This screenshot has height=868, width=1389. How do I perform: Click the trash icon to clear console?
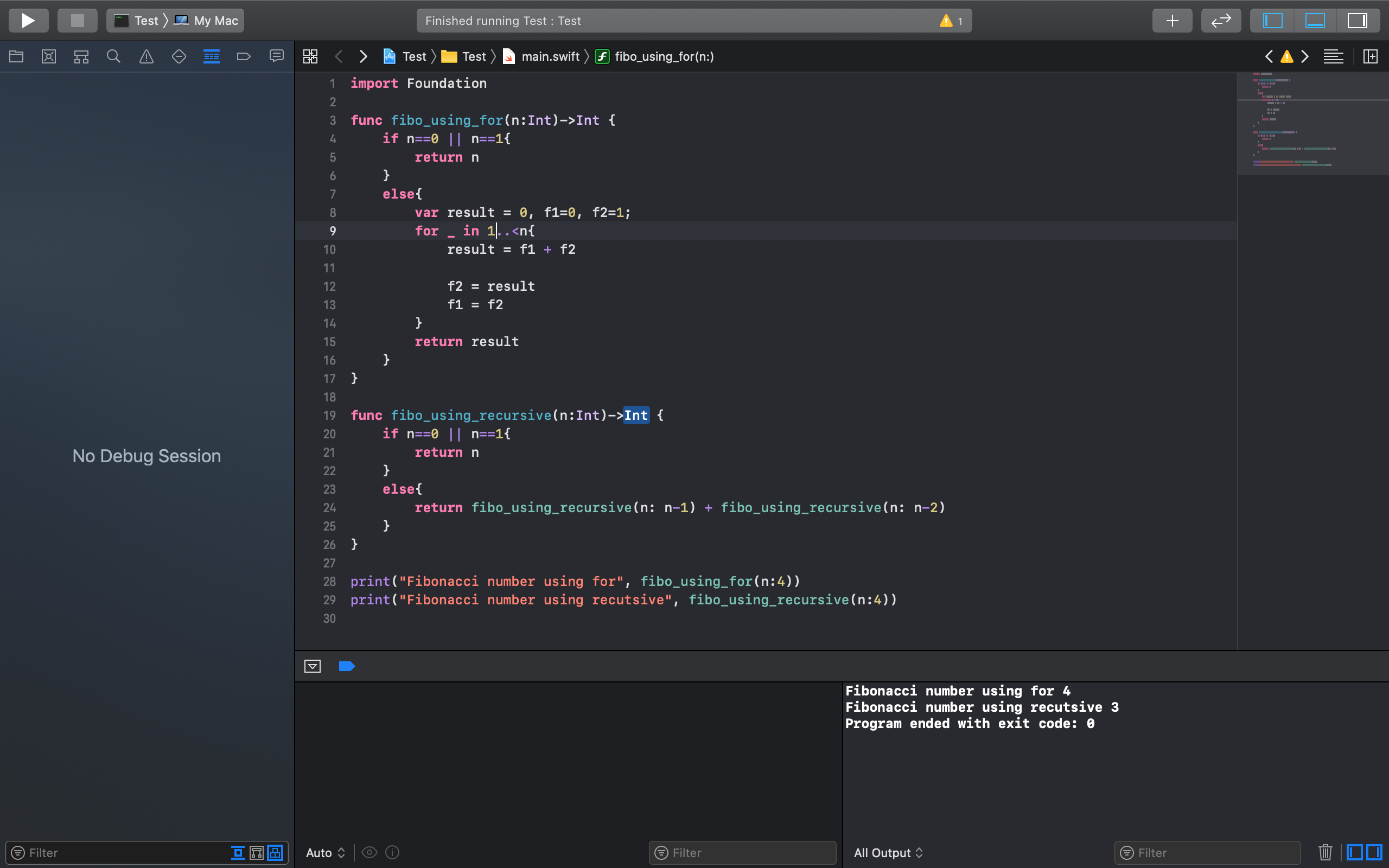pyautogui.click(x=1325, y=852)
